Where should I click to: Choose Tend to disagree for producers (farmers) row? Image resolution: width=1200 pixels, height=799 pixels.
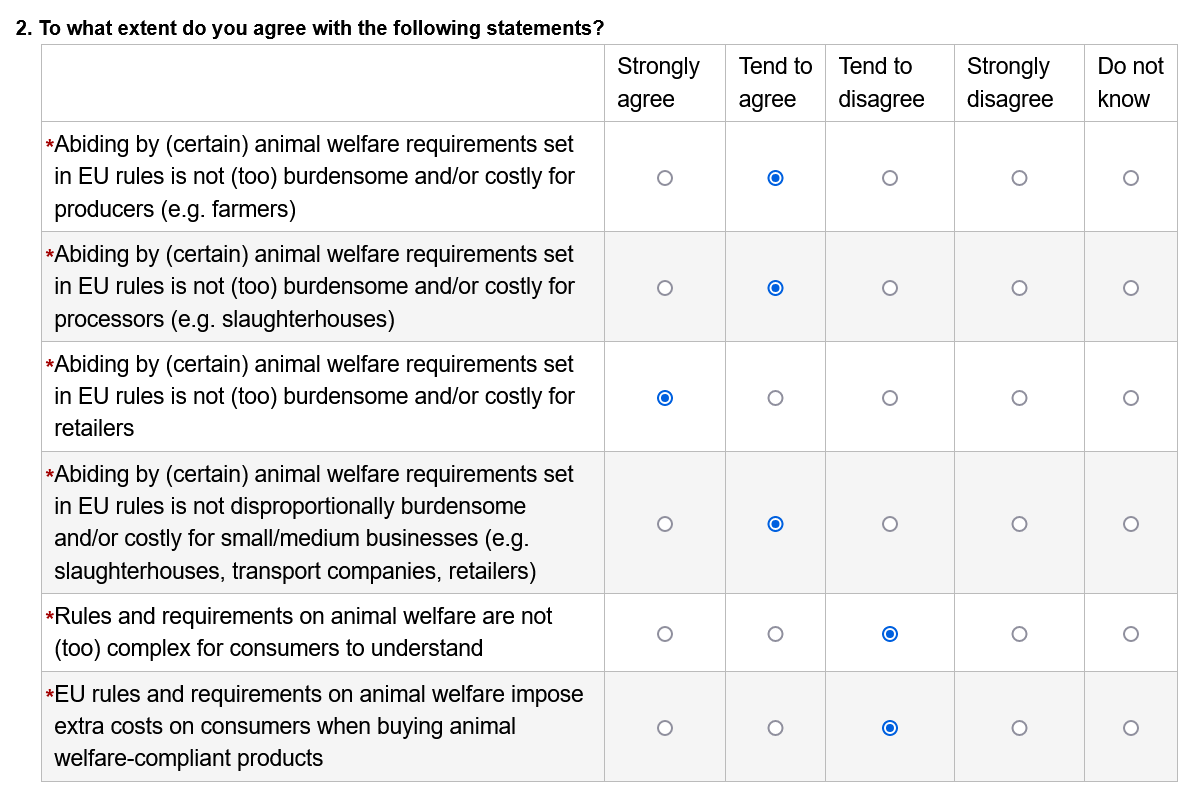[890, 178]
